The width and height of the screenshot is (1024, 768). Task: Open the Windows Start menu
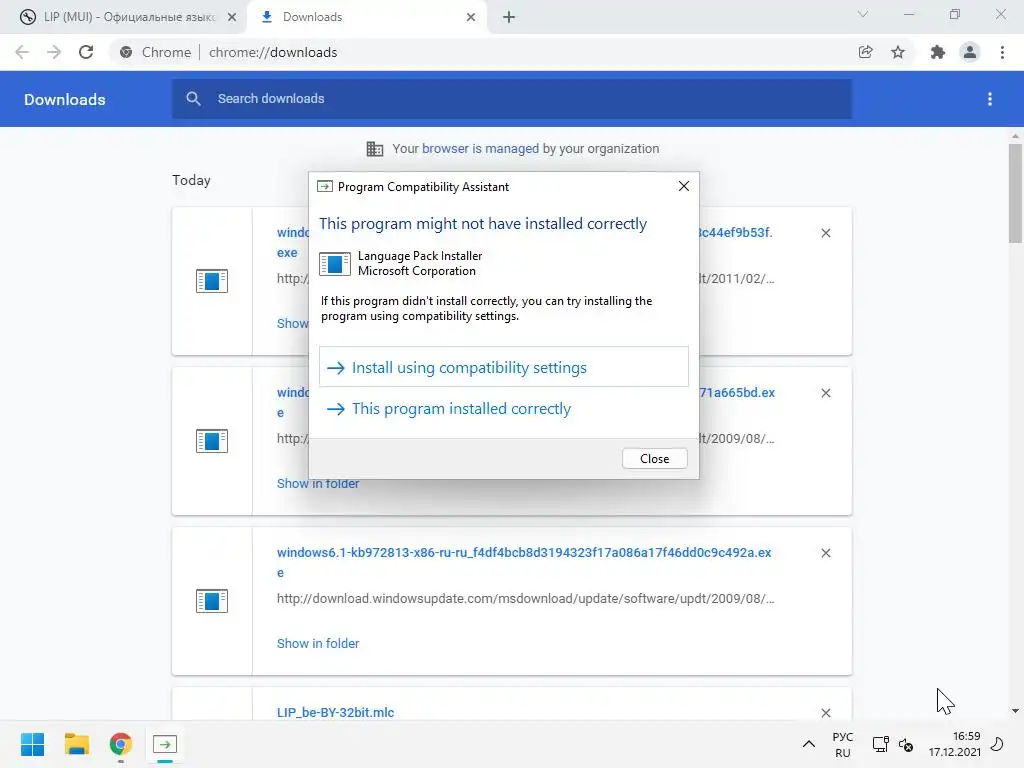tap(32, 744)
